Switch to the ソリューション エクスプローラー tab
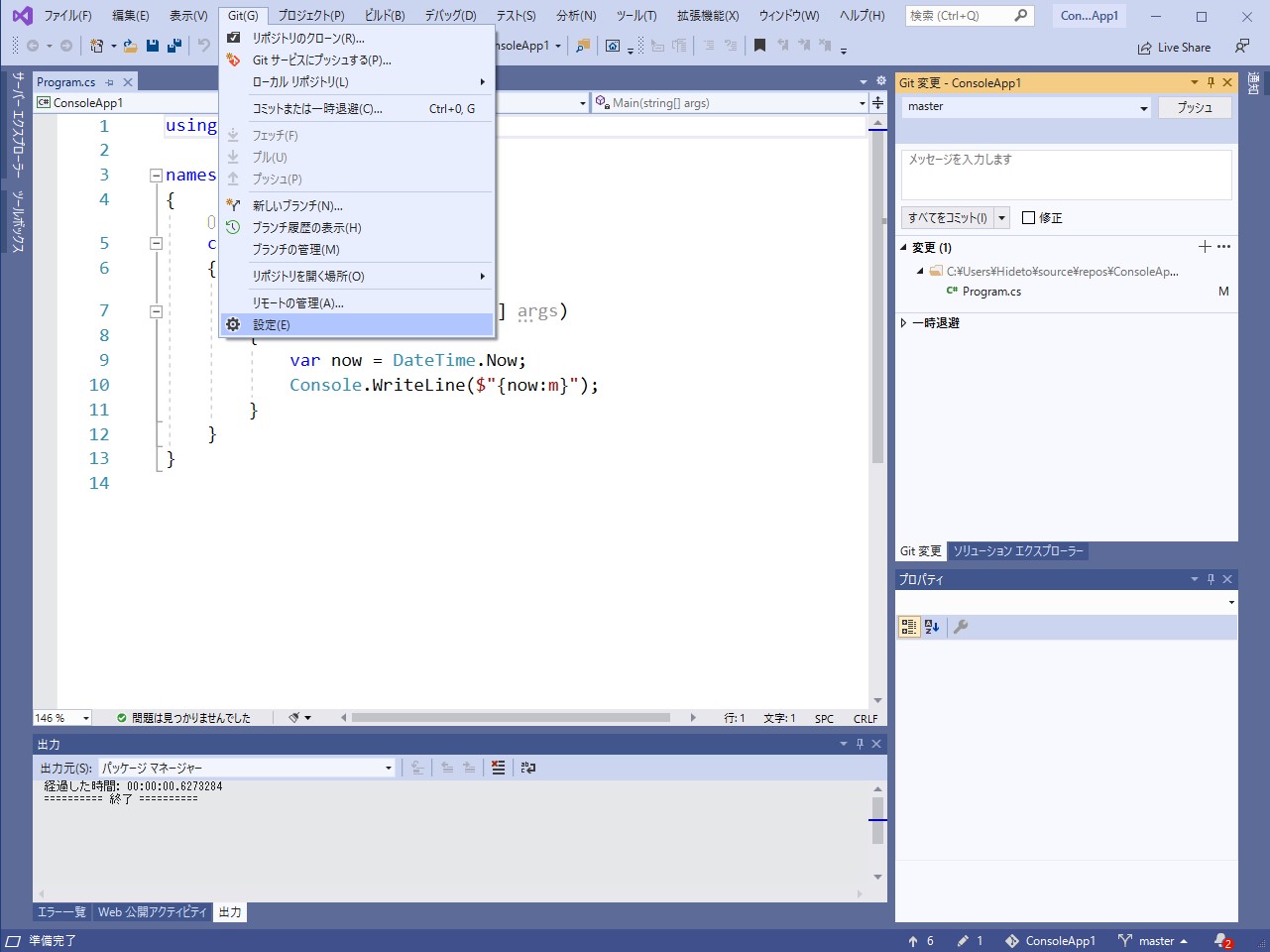Viewport: 1270px width, 952px height. [x=1018, y=551]
